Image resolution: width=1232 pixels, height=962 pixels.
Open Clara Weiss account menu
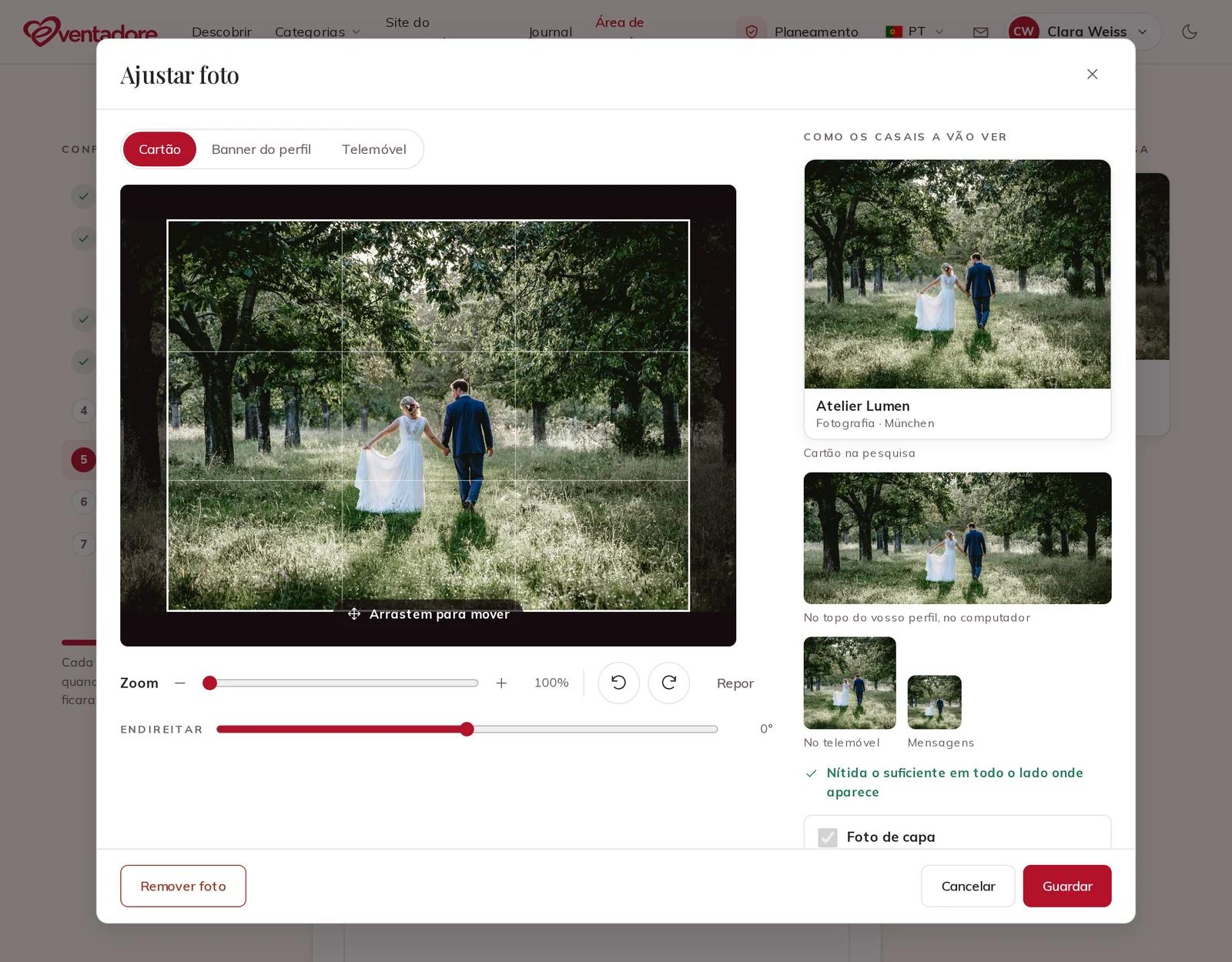click(1082, 32)
